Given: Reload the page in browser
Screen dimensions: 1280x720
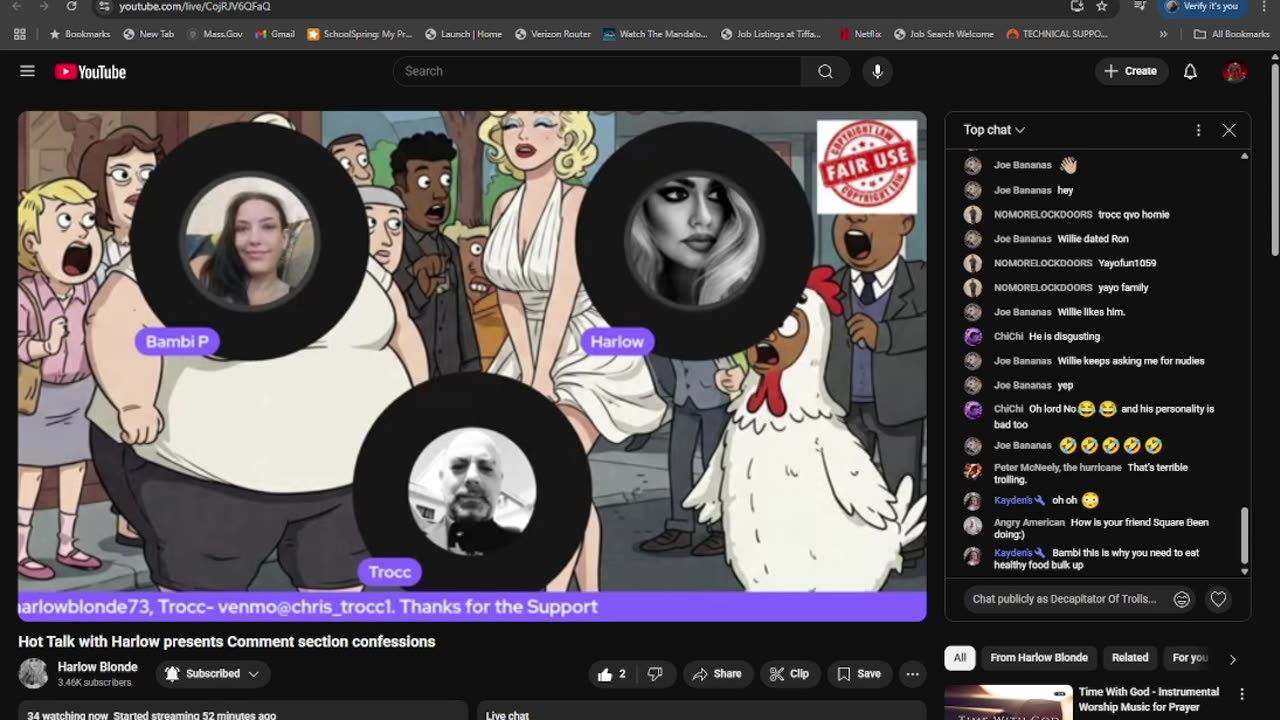Looking at the screenshot, I should click(72, 6).
